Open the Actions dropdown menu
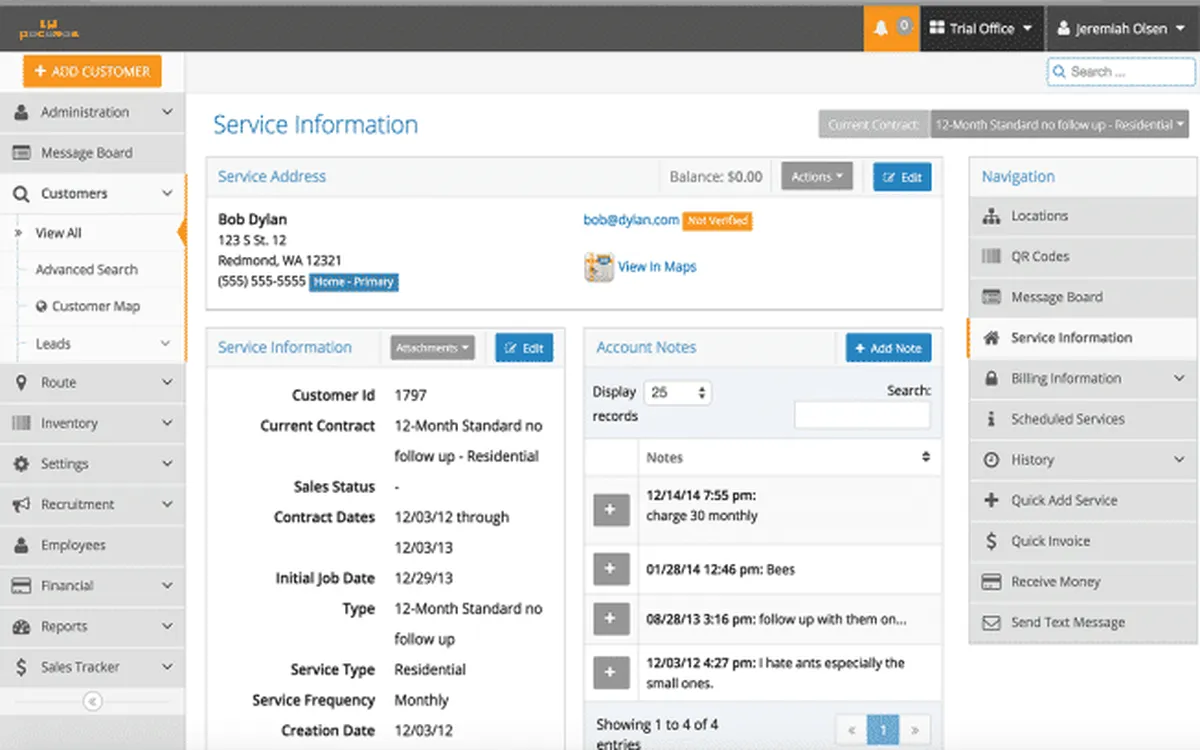This screenshot has height=750, width=1200. [816, 177]
